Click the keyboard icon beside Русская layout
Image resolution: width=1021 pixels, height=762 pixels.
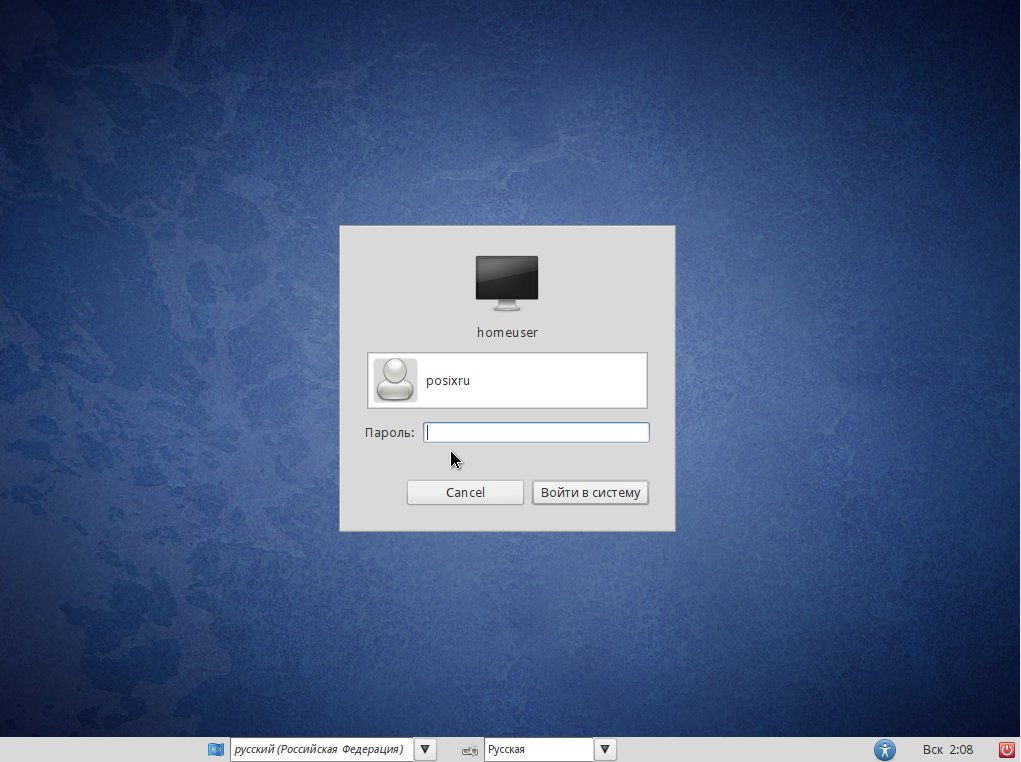pyautogui.click(x=469, y=750)
